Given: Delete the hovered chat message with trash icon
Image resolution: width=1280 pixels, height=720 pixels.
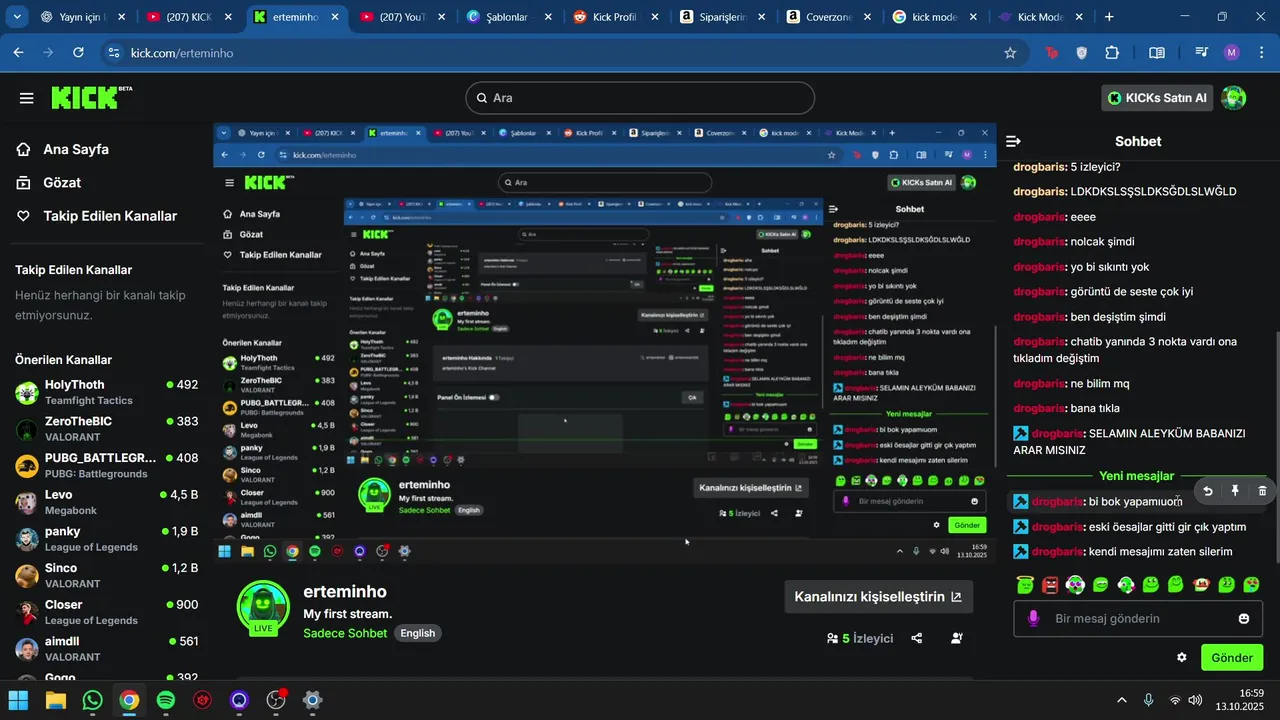Looking at the screenshot, I should [1262, 491].
